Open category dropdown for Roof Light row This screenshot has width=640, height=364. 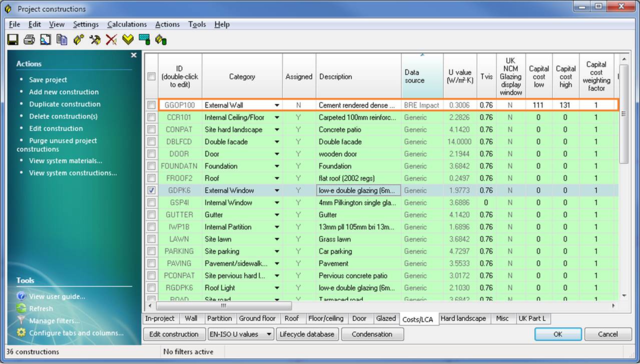coord(277,288)
